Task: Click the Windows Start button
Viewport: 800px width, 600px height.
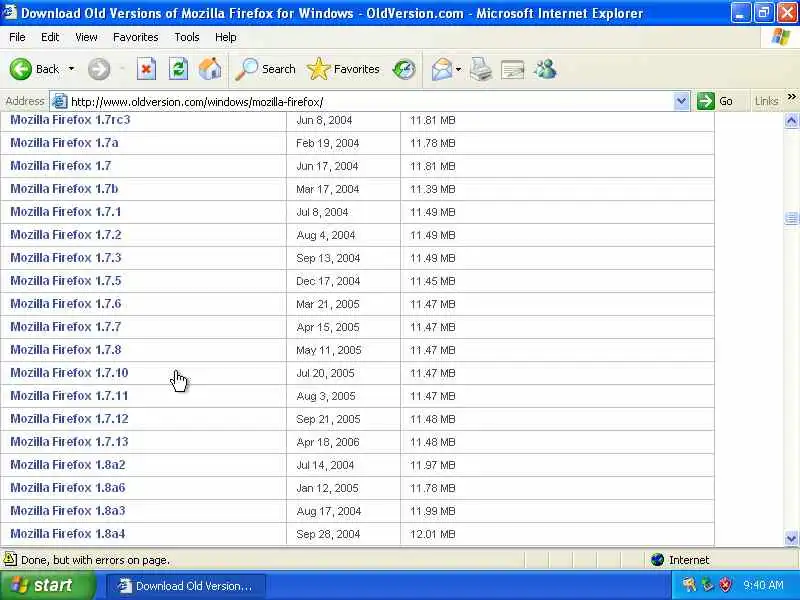Action: click(47, 585)
